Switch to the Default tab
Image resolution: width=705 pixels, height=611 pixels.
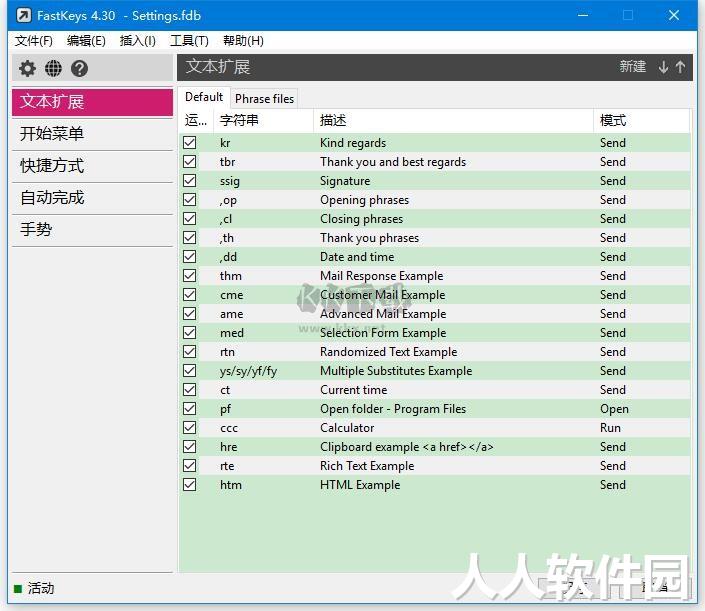pyautogui.click(x=204, y=97)
